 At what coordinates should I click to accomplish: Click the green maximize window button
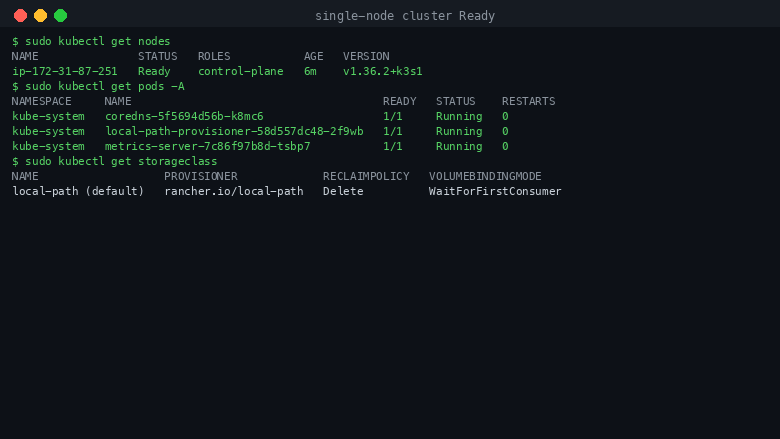coord(60,16)
